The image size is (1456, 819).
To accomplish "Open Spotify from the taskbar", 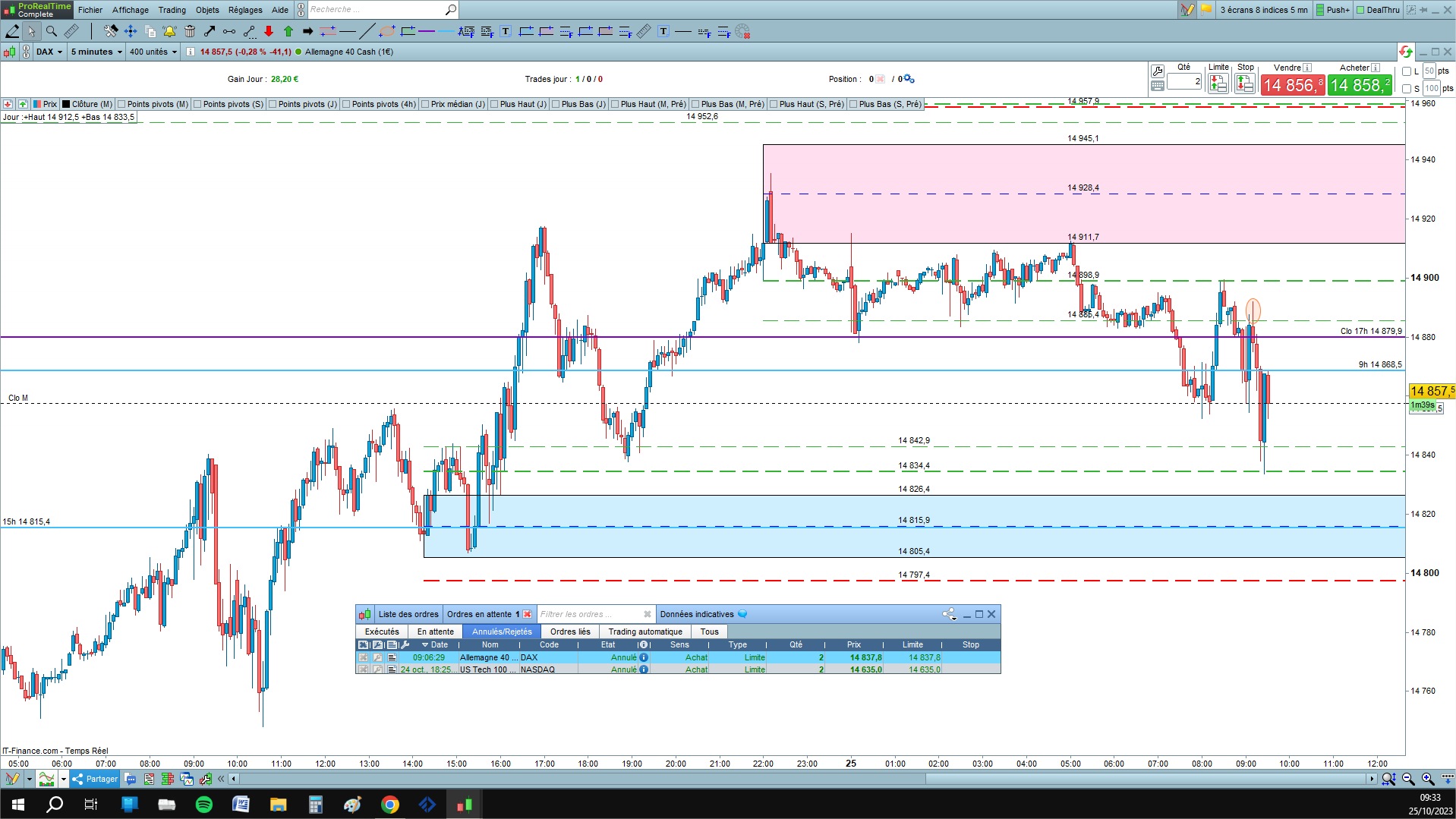I will tap(204, 805).
